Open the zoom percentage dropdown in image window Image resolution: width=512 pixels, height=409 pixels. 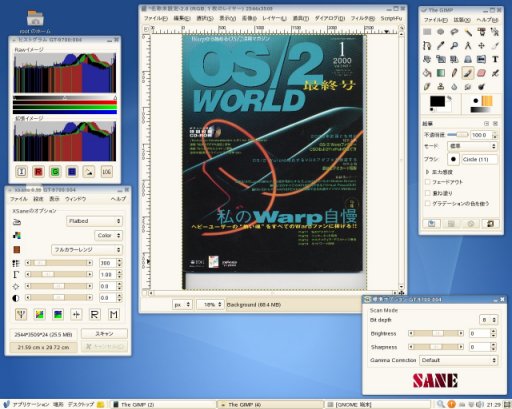210,304
